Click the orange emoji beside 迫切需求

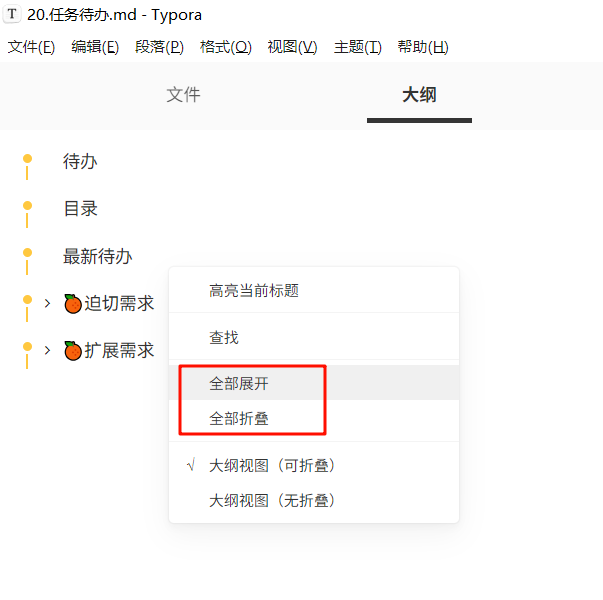tap(73, 304)
